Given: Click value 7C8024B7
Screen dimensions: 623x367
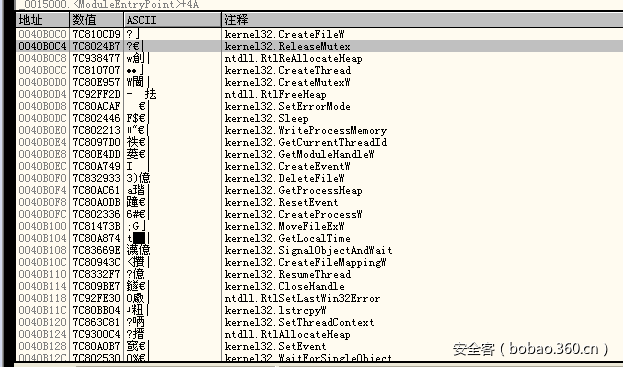Looking at the screenshot, I should (96, 46).
